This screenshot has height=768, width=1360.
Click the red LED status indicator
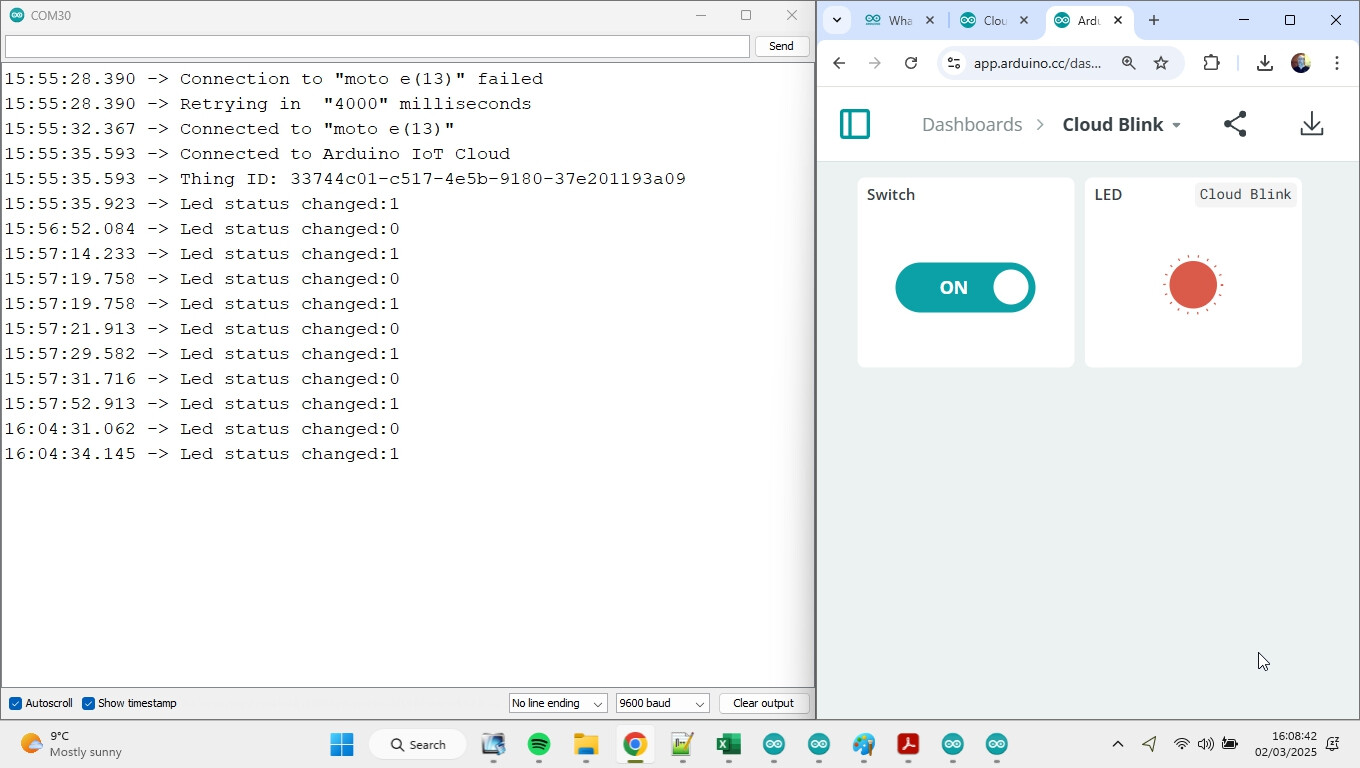click(x=1192, y=285)
